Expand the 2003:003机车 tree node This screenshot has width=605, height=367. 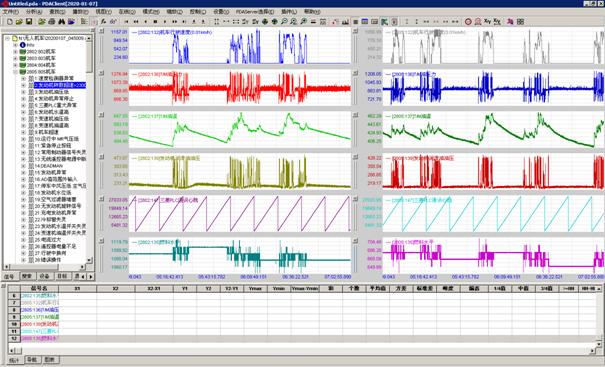click(15, 58)
